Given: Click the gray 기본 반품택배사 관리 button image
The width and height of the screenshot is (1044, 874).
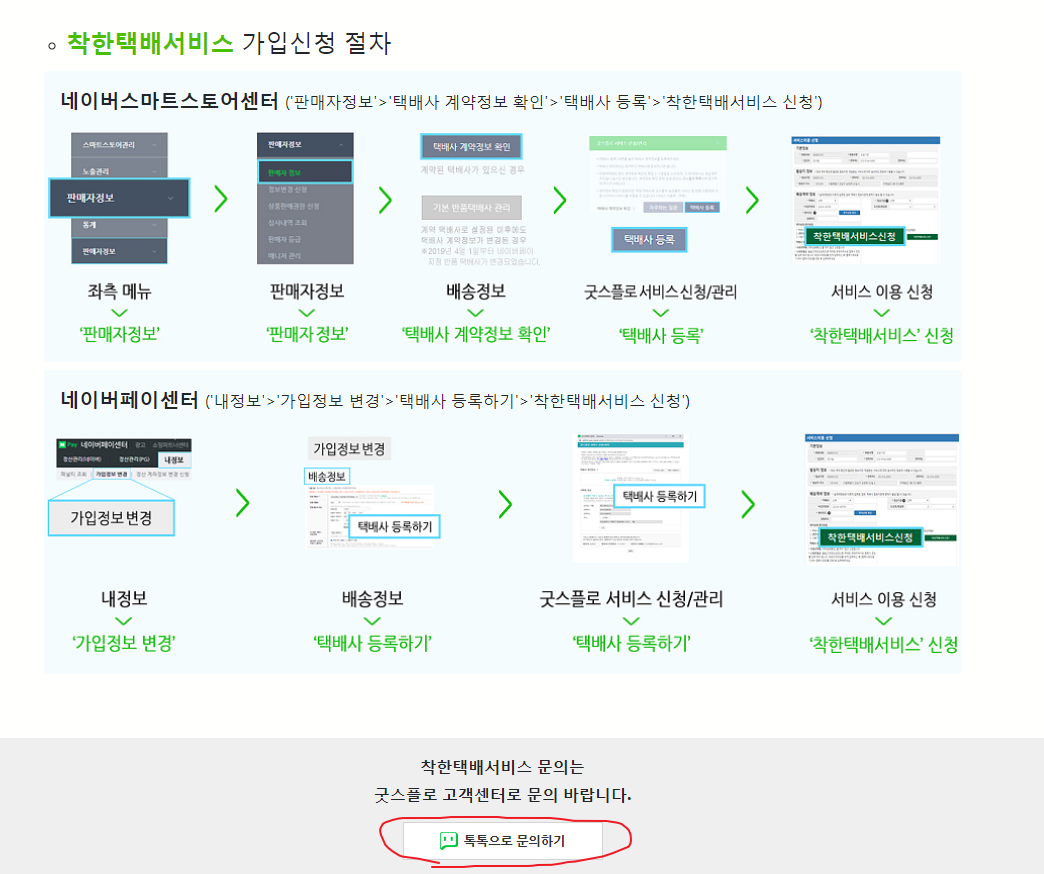Looking at the screenshot, I should point(471,208).
